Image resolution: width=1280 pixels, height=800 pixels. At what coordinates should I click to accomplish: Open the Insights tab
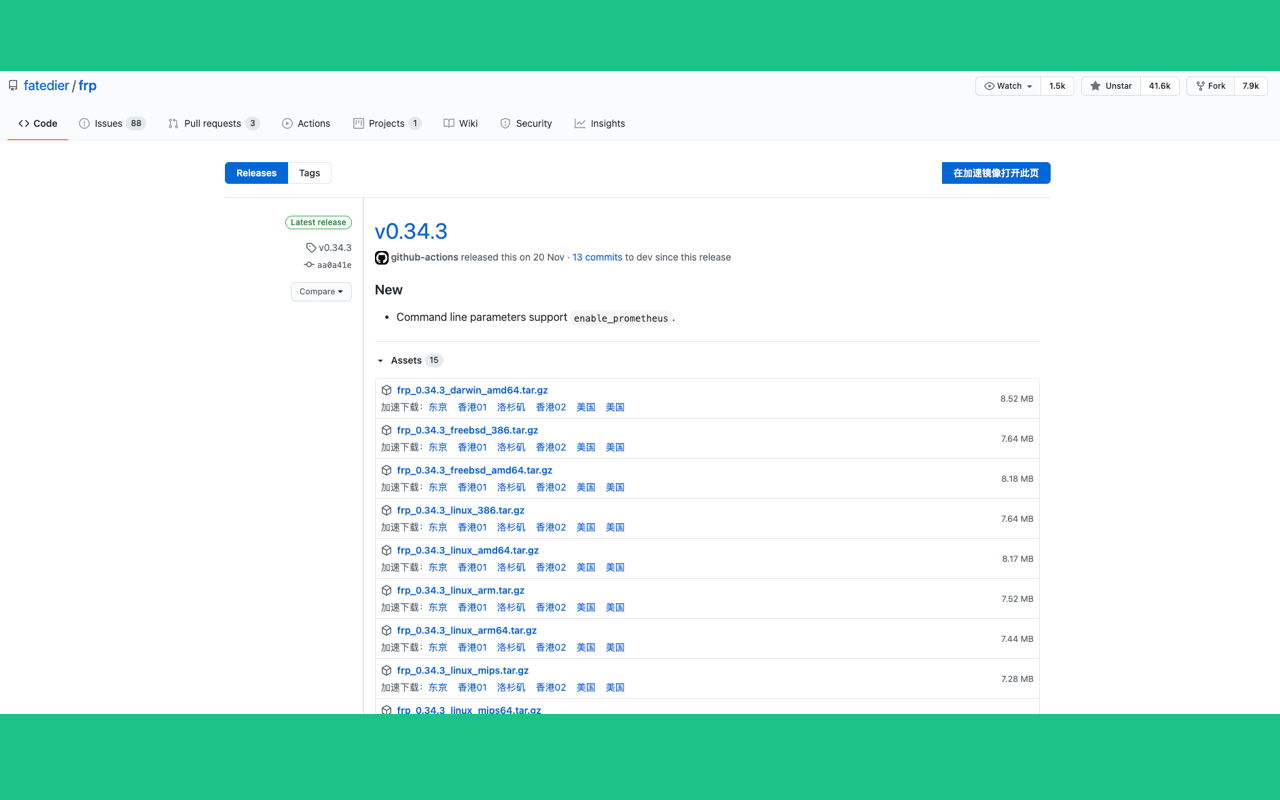tap(600, 124)
